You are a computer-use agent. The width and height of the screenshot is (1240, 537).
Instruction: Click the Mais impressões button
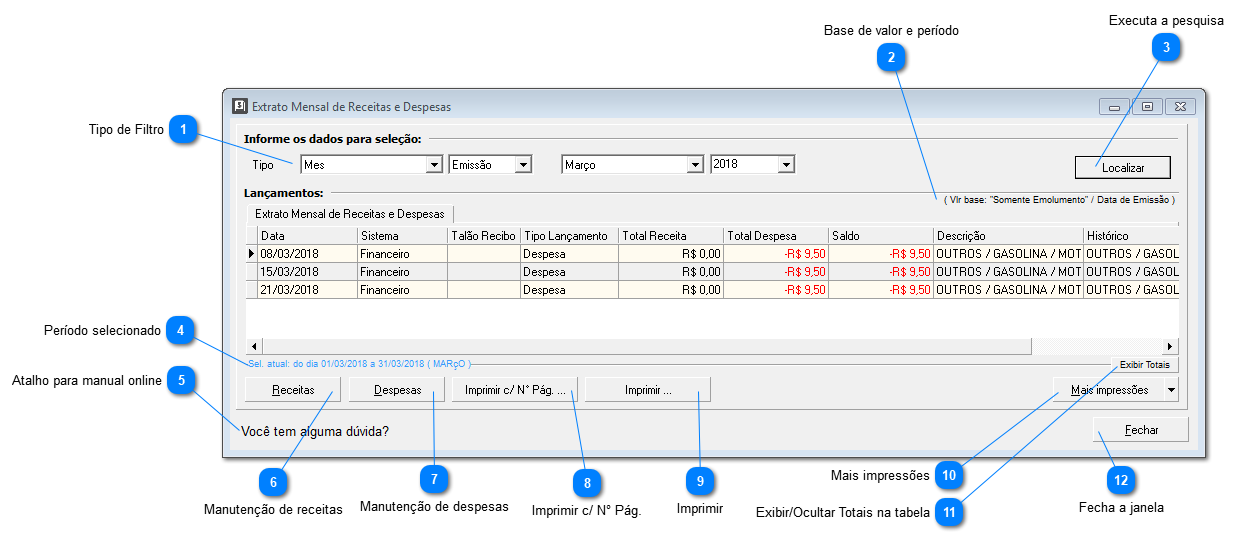point(1109,390)
